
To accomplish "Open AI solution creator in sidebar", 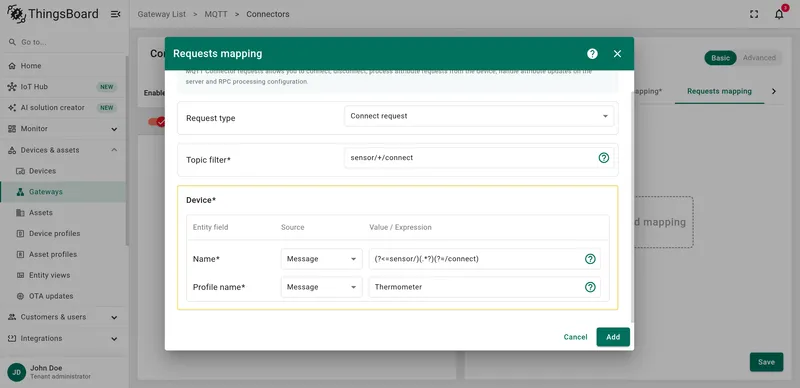I will point(64,108).
